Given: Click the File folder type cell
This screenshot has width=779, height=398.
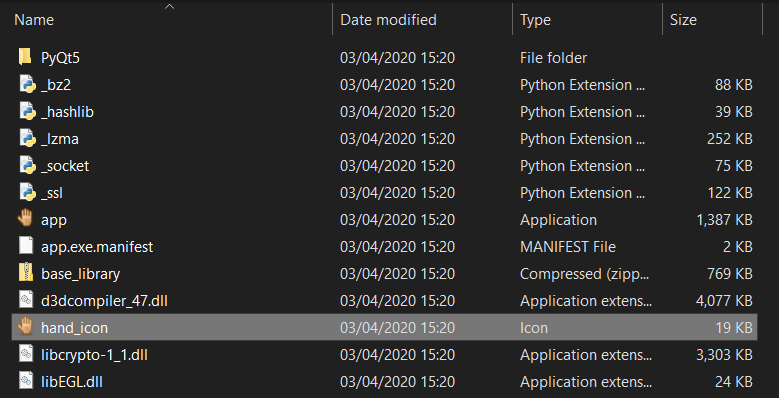Looking at the screenshot, I should coord(553,58).
